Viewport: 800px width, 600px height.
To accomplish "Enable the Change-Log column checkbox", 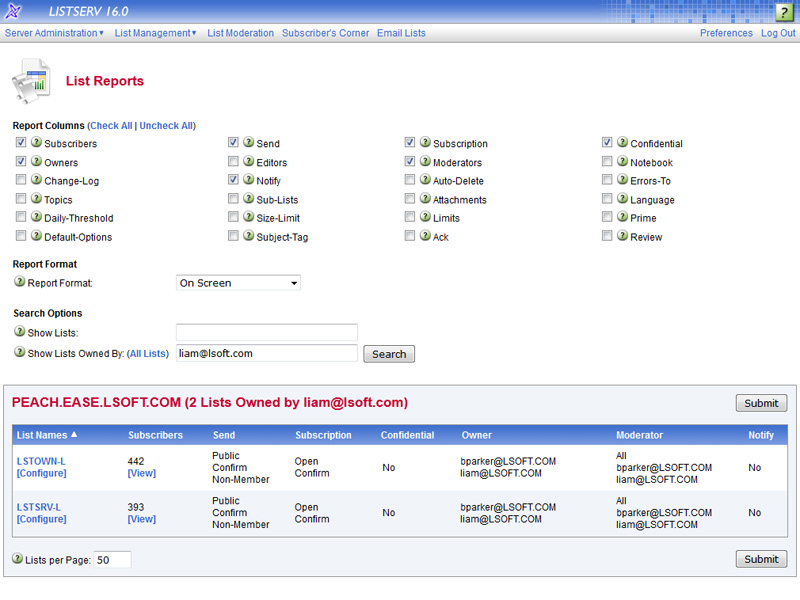I will click(21, 180).
